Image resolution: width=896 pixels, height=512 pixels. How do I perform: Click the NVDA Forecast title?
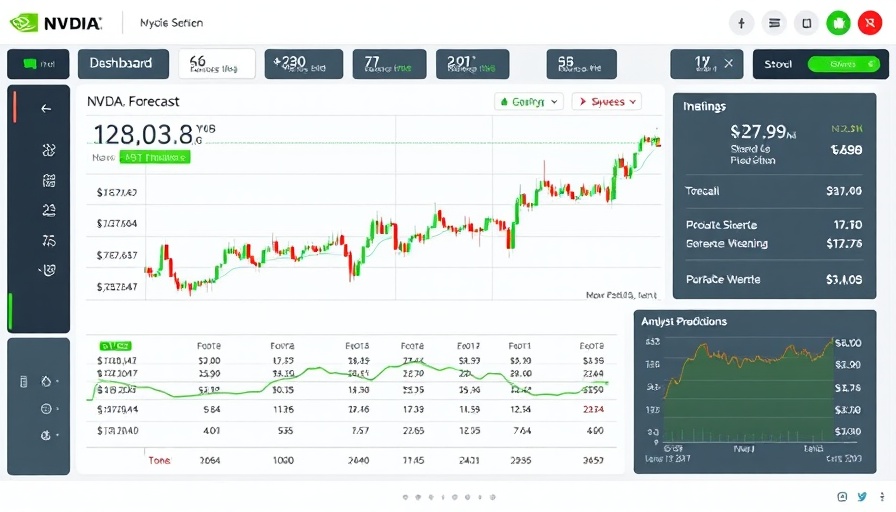coord(133,101)
